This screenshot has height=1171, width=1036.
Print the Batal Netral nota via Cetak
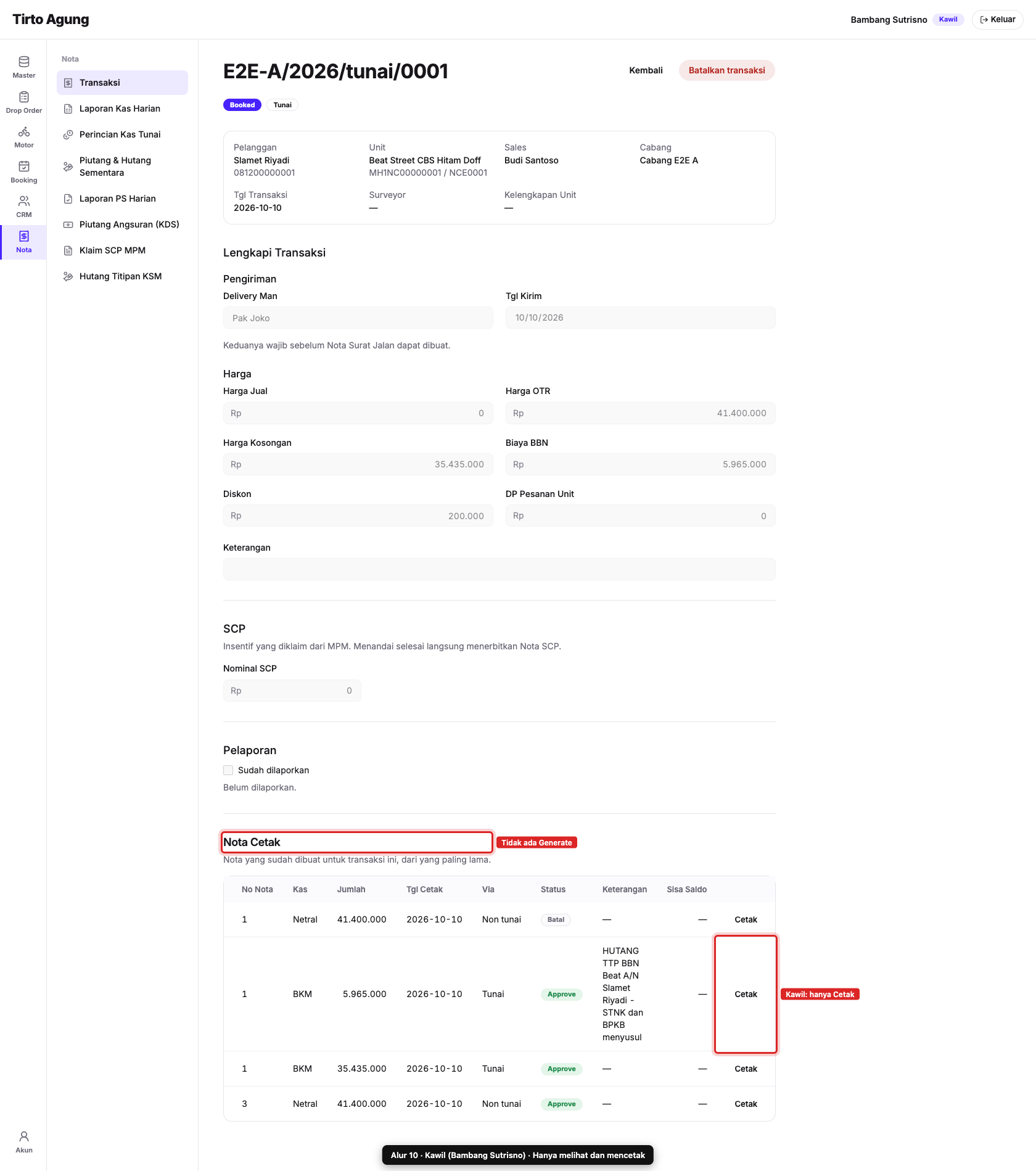click(x=746, y=919)
